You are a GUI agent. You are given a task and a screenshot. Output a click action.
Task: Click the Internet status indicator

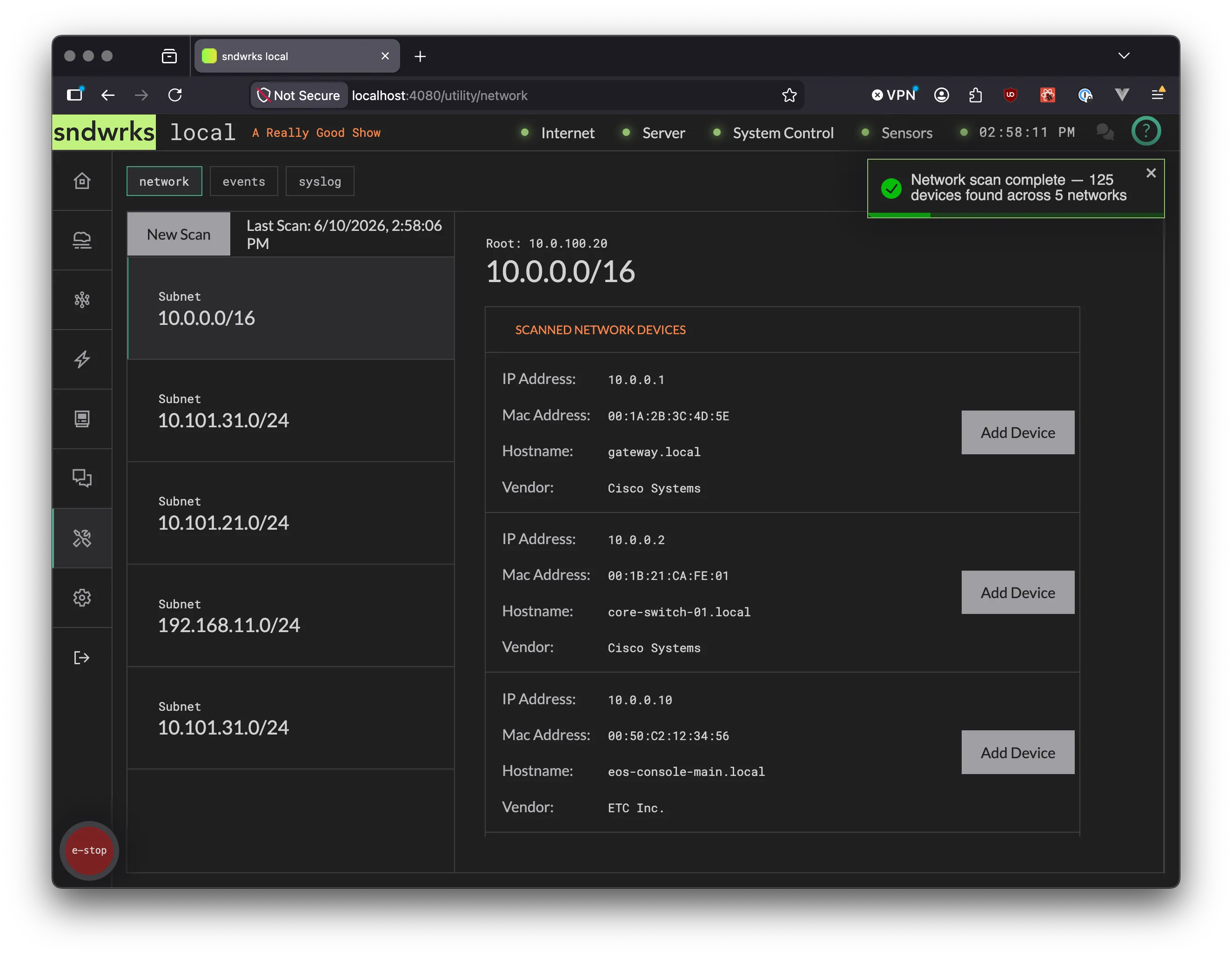tap(558, 133)
